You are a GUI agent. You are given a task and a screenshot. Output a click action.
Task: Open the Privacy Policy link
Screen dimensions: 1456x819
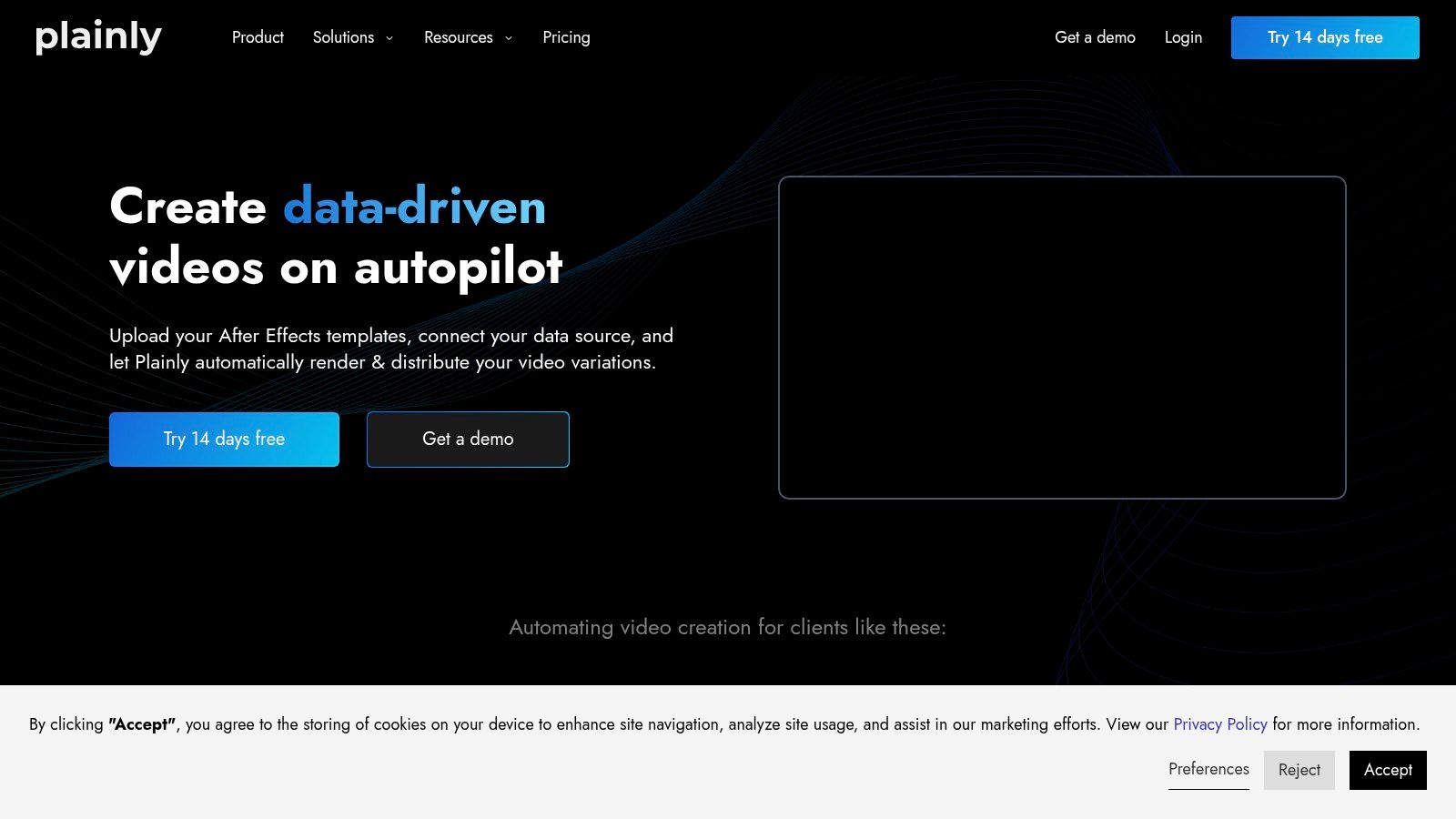pos(1219,724)
